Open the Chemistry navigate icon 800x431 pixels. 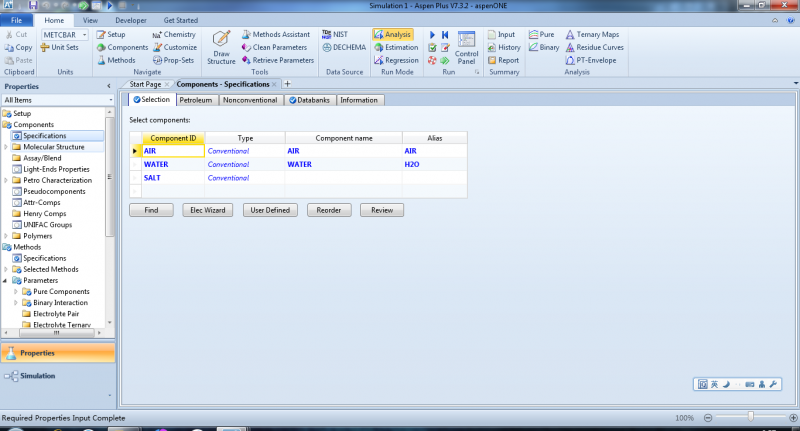pos(174,34)
